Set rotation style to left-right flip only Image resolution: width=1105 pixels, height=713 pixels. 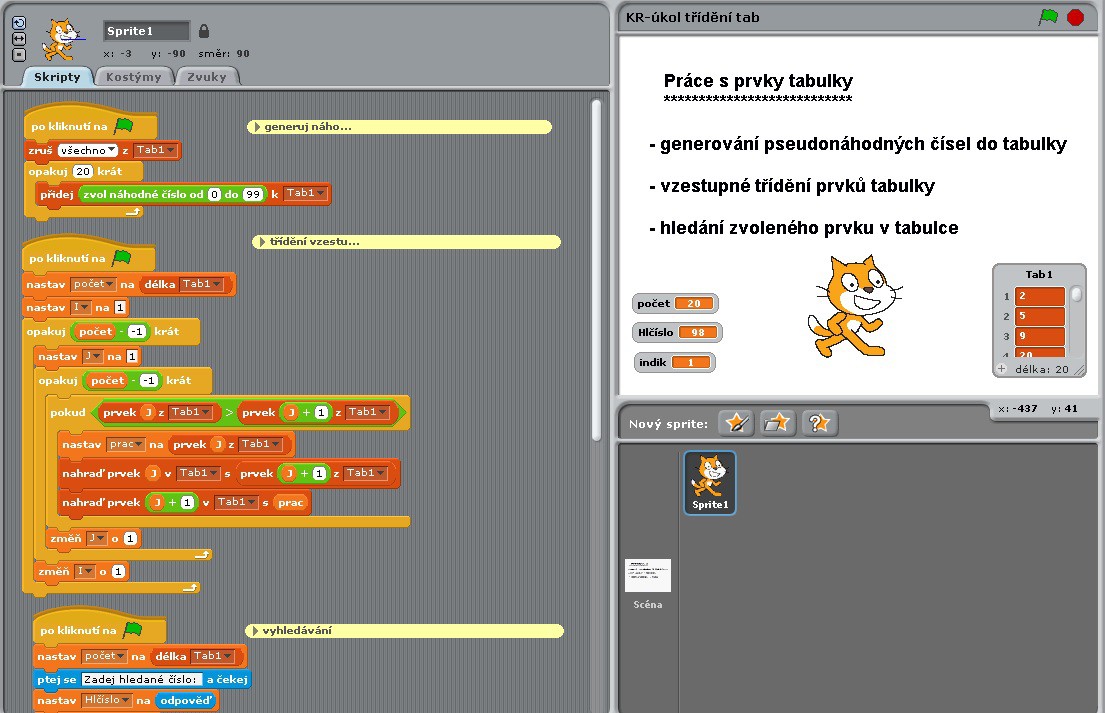click(18, 38)
